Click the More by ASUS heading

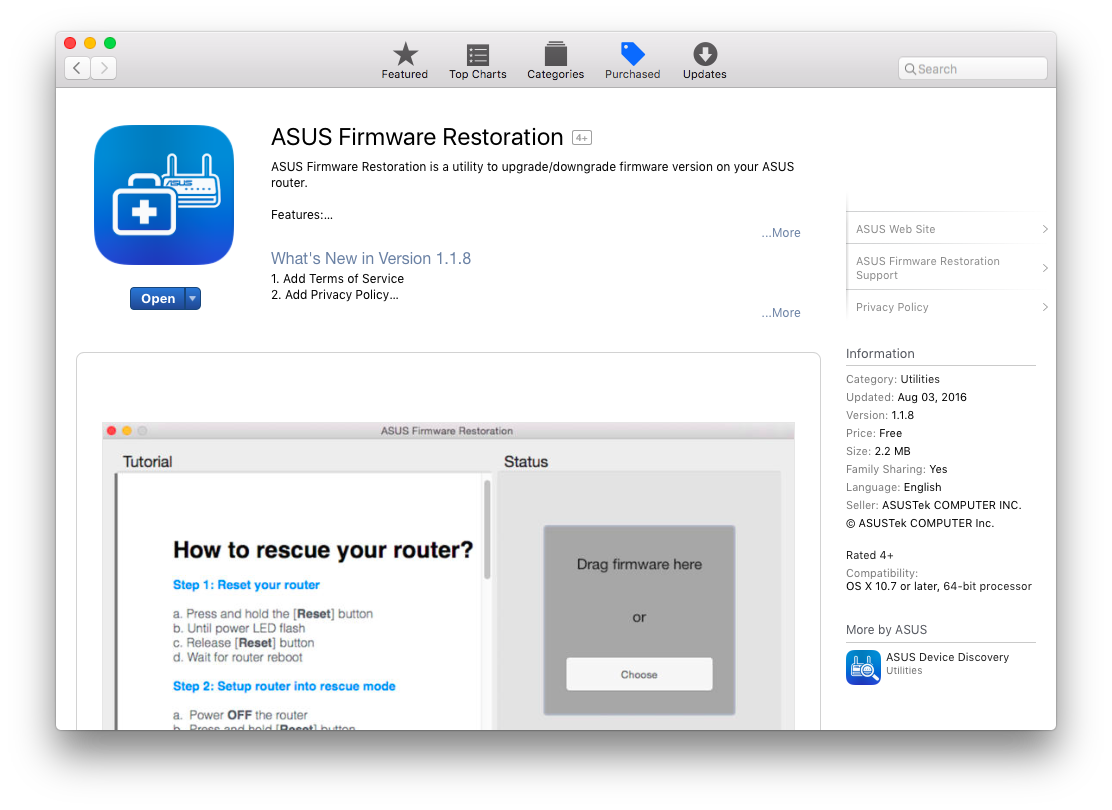point(886,630)
